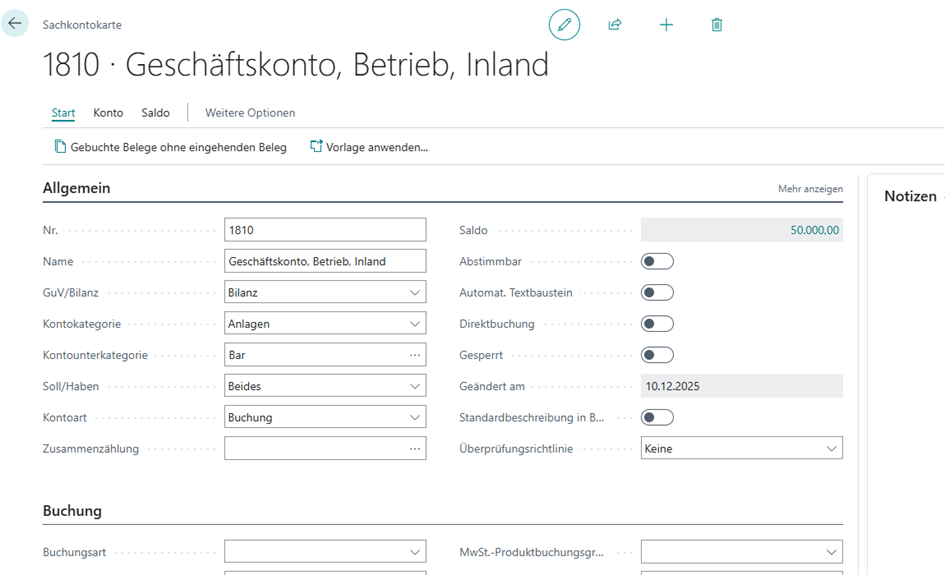Switch to the Konto tab
The image size is (945, 575).
[108, 113]
